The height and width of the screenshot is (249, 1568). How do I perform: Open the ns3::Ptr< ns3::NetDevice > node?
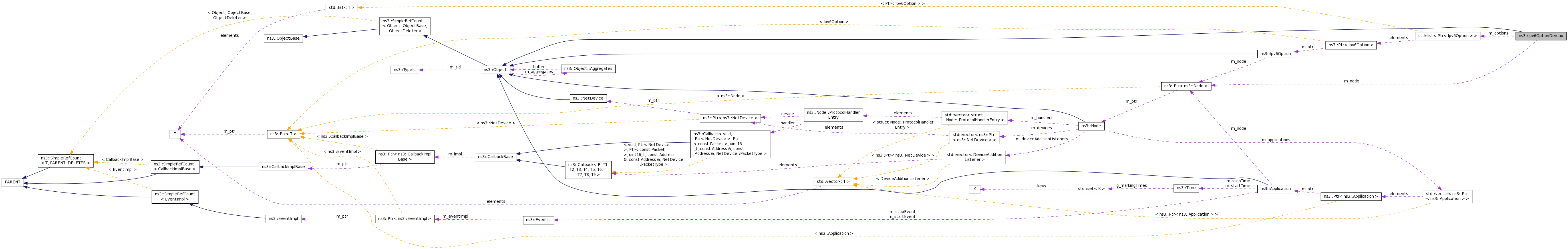[730, 118]
